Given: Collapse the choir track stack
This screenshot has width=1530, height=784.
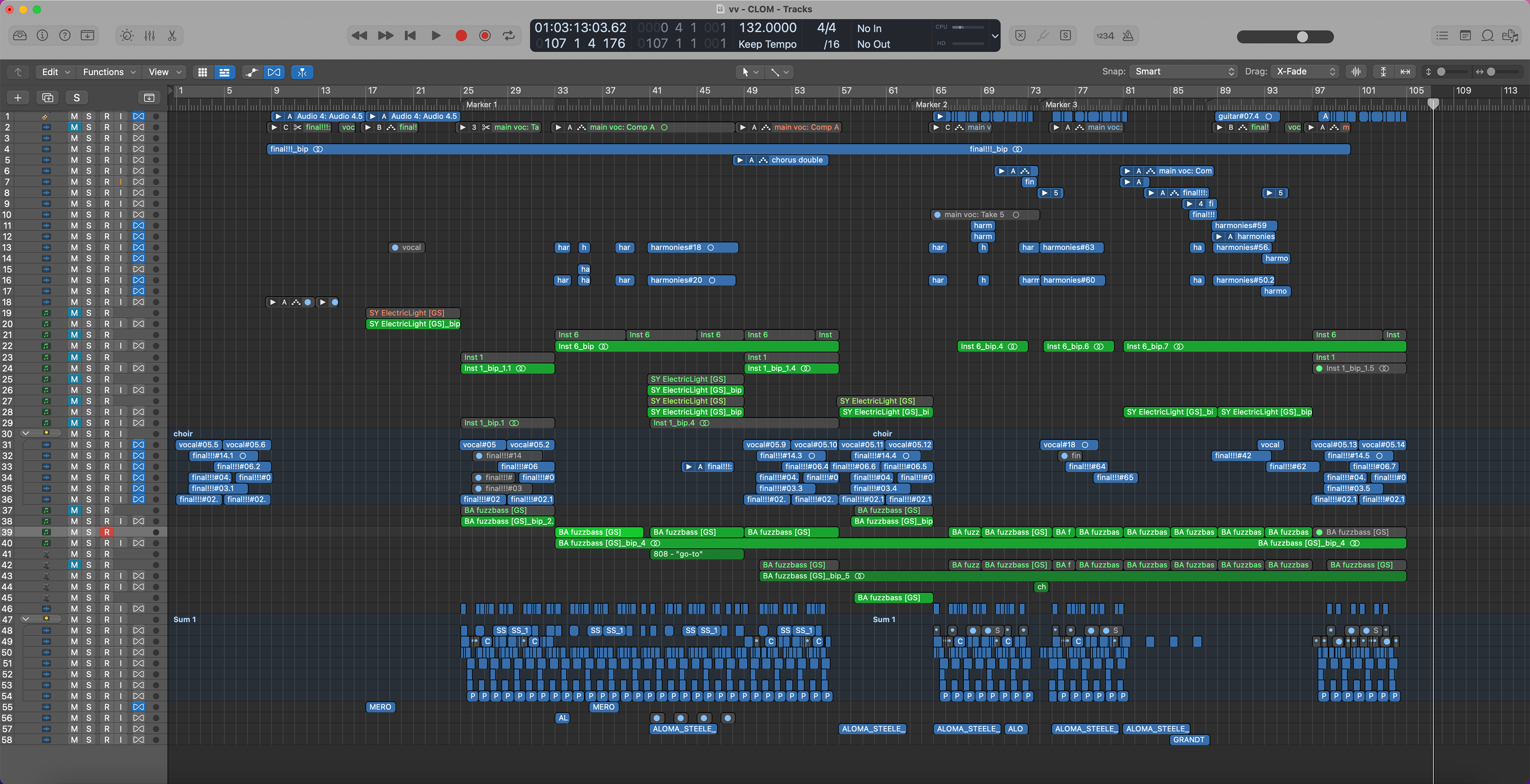Looking at the screenshot, I should (x=25, y=433).
